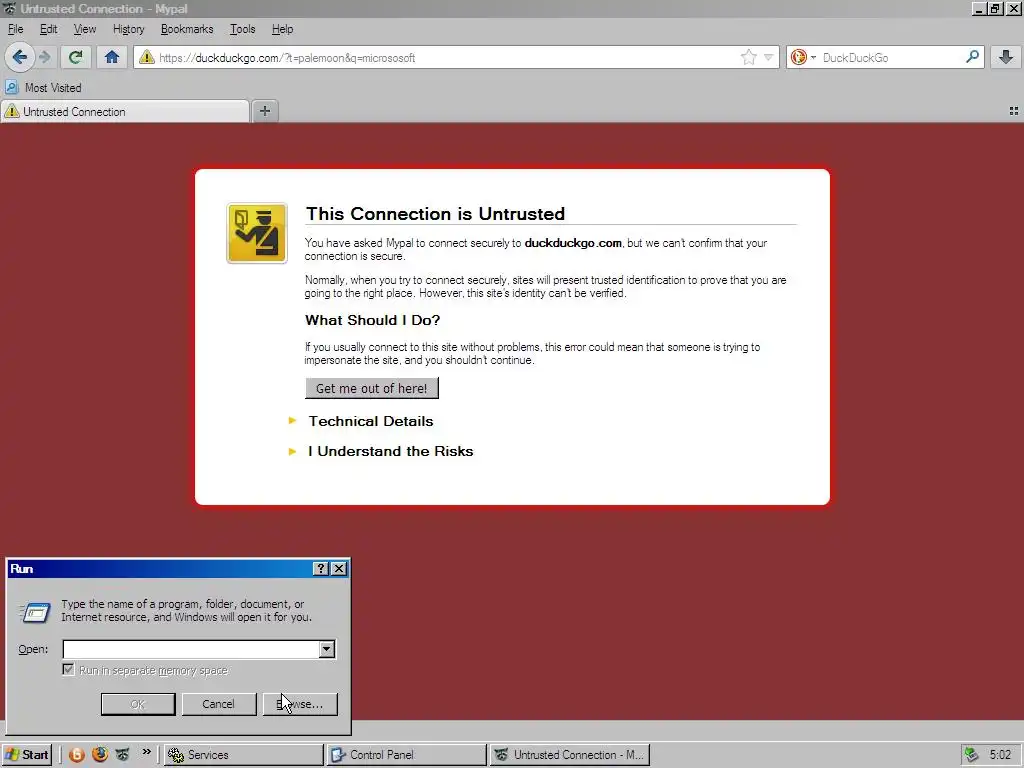Click the duckduckgo.com bold text

point(573,243)
